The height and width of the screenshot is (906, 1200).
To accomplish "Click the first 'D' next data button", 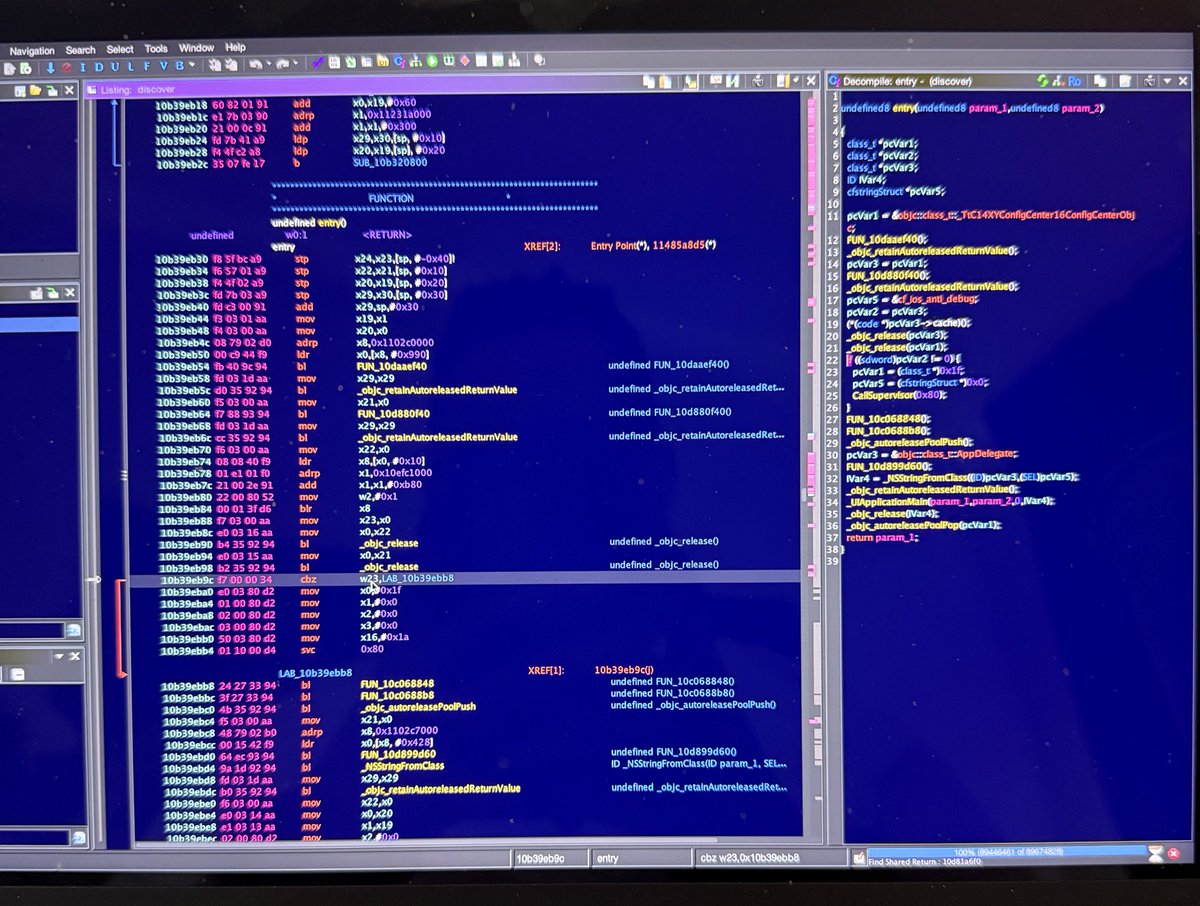I will pos(99,67).
